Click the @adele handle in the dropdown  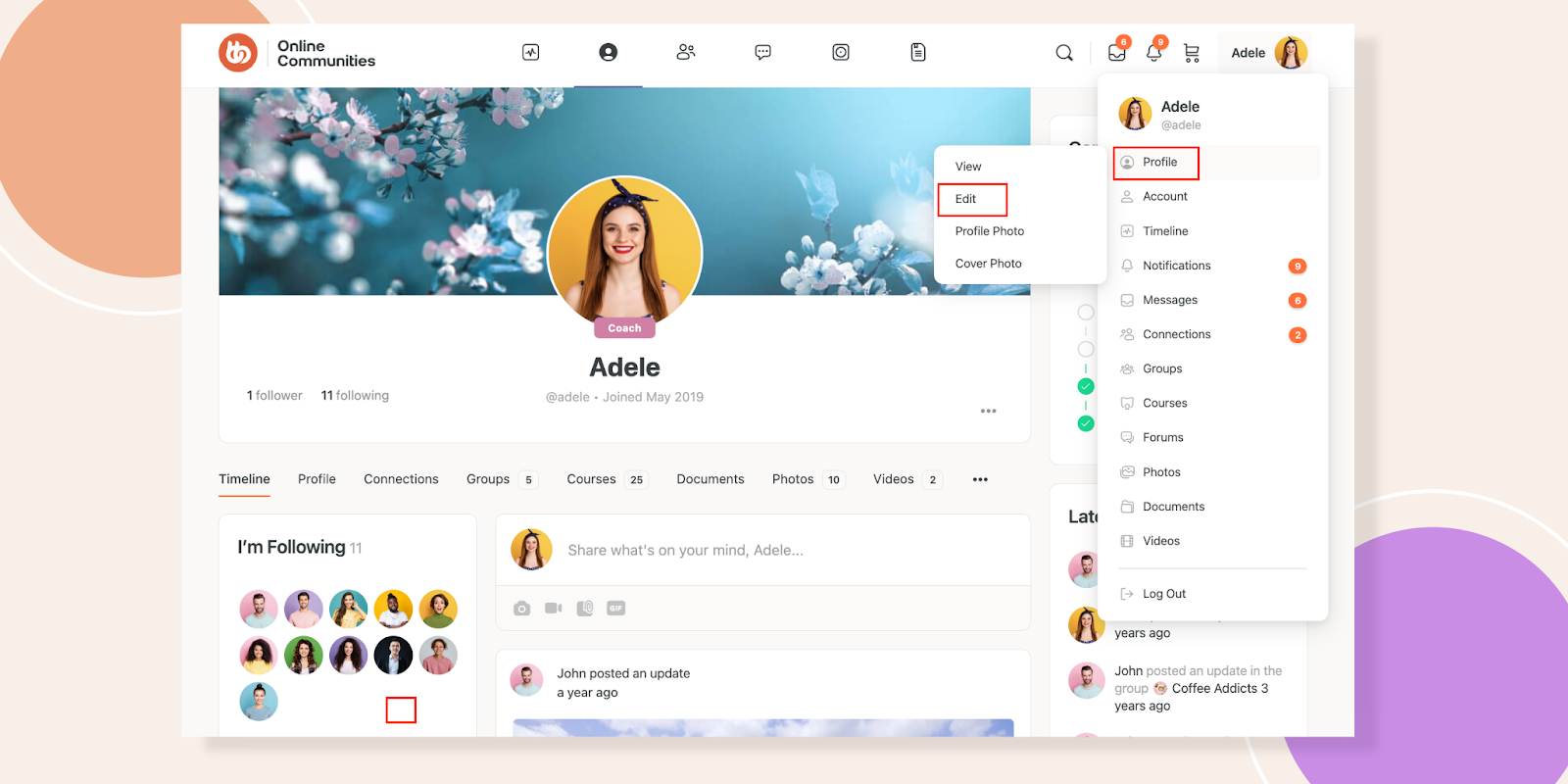coord(1181,125)
